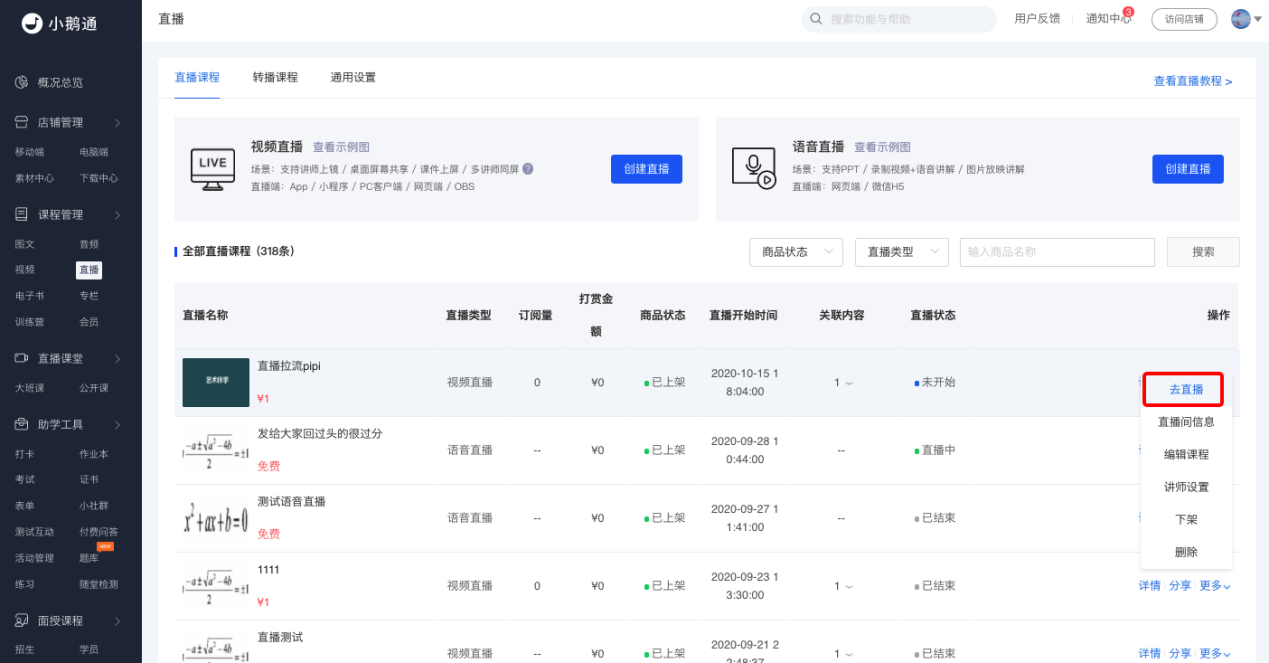
Task: Open 图文 in the sidebar
Action: [x=24, y=244]
